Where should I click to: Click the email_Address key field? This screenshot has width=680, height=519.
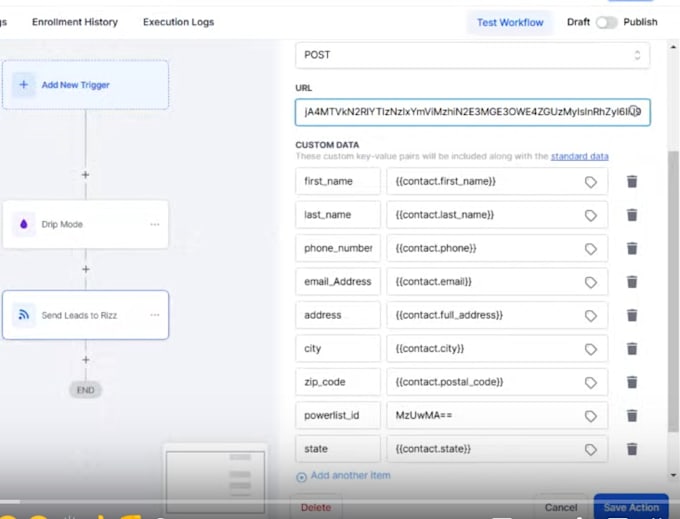[x=338, y=281]
